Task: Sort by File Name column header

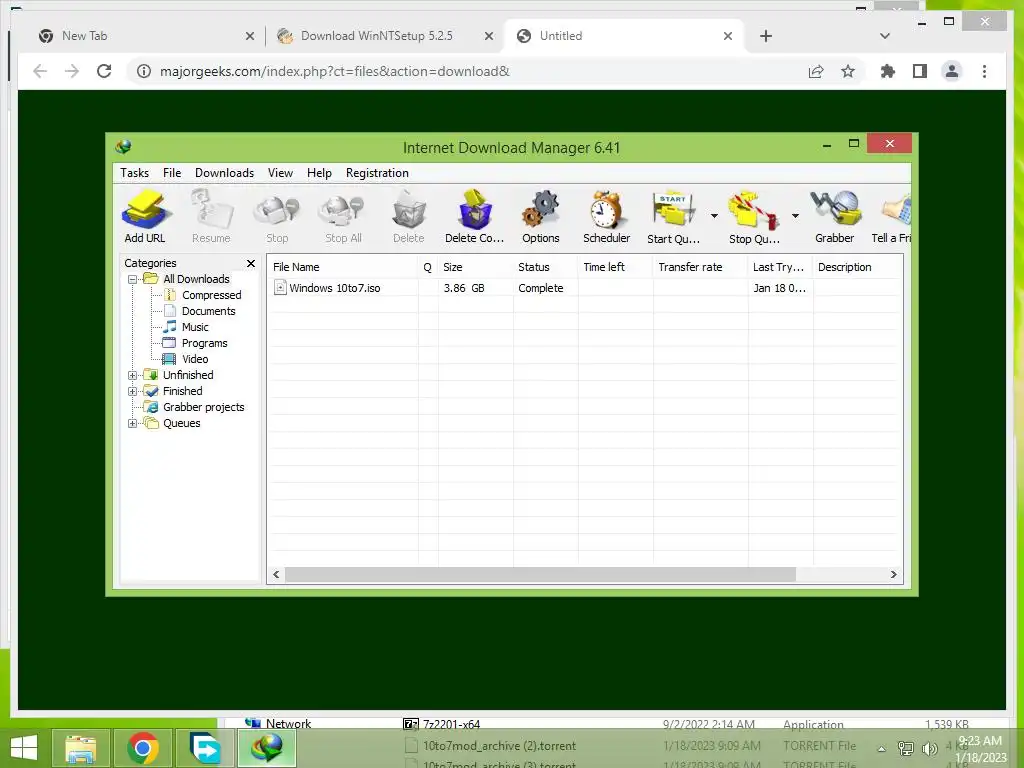Action: coord(343,267)
